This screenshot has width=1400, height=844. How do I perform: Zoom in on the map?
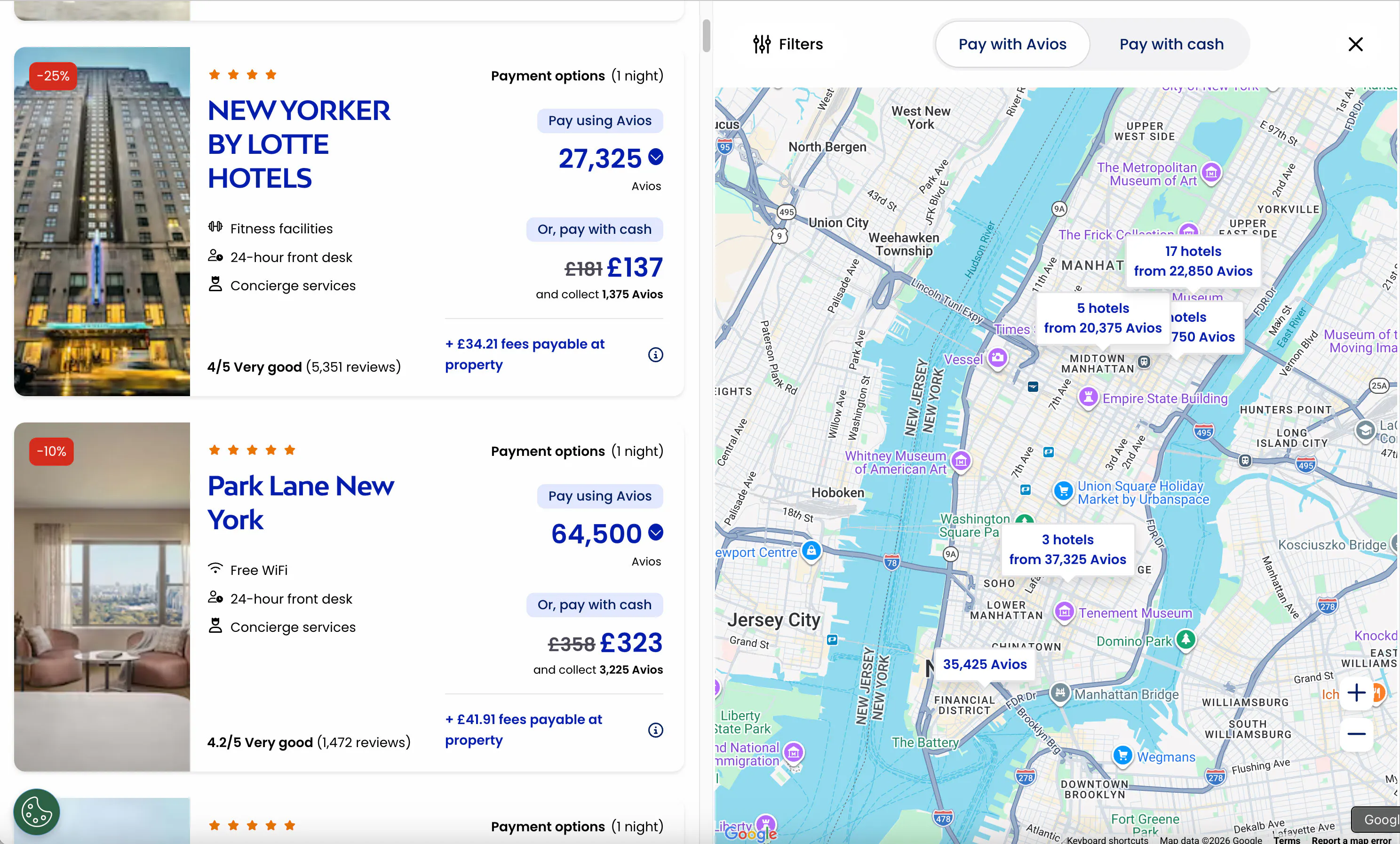[x=1356, y=692]
